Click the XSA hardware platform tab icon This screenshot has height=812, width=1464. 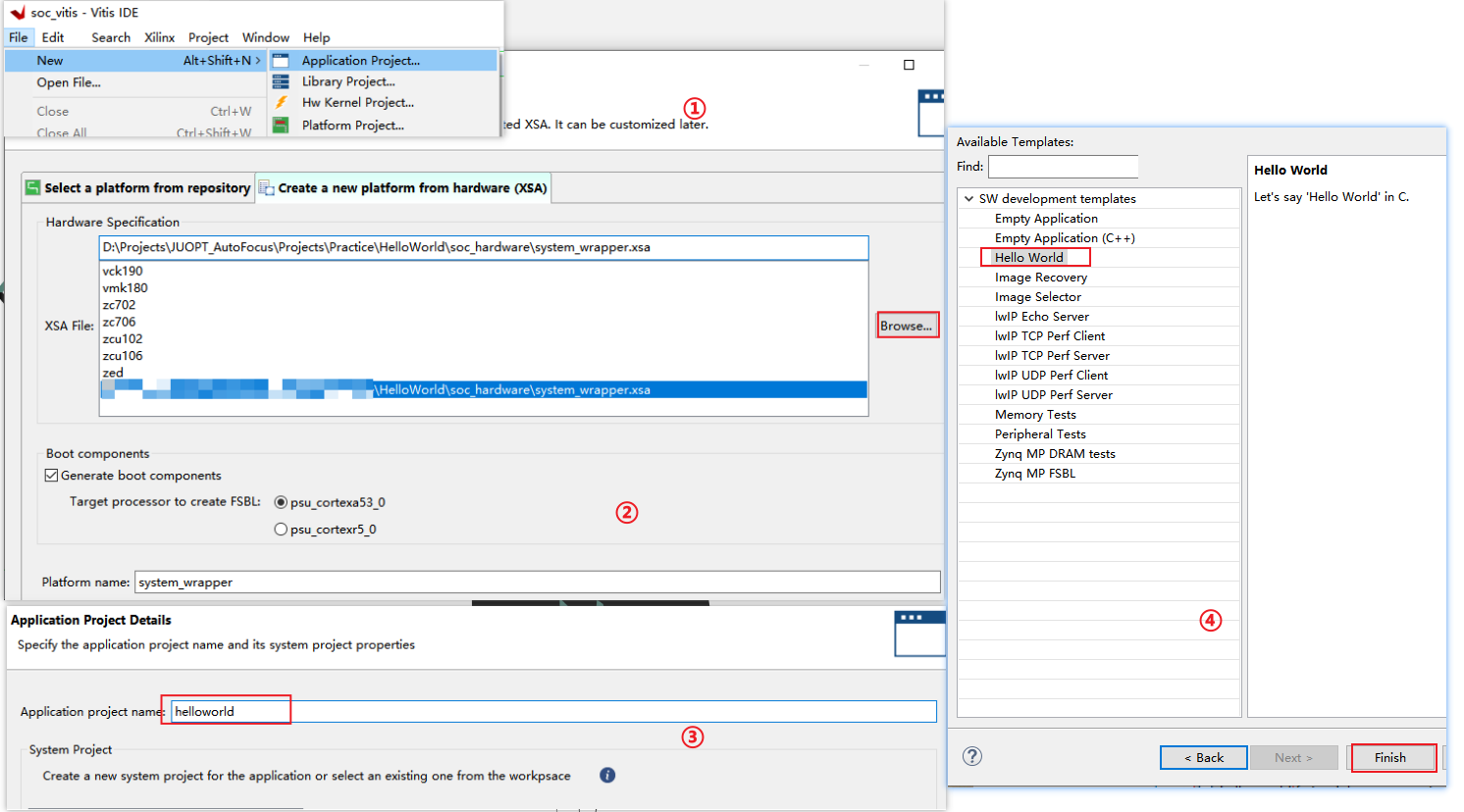point(266,187)
